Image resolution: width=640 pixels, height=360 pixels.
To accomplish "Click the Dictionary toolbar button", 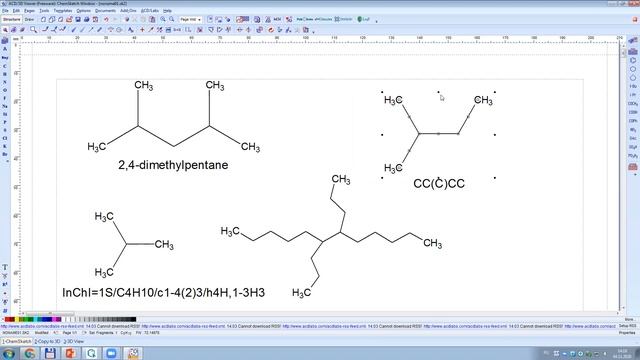I will tap(344, 19).
